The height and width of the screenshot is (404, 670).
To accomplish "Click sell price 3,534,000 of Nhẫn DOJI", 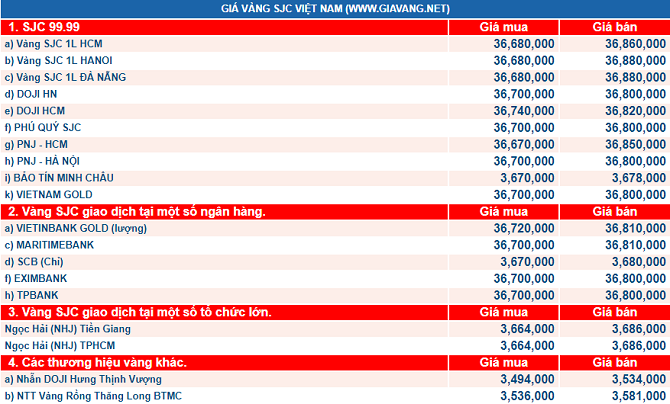I will pos(639,379).
